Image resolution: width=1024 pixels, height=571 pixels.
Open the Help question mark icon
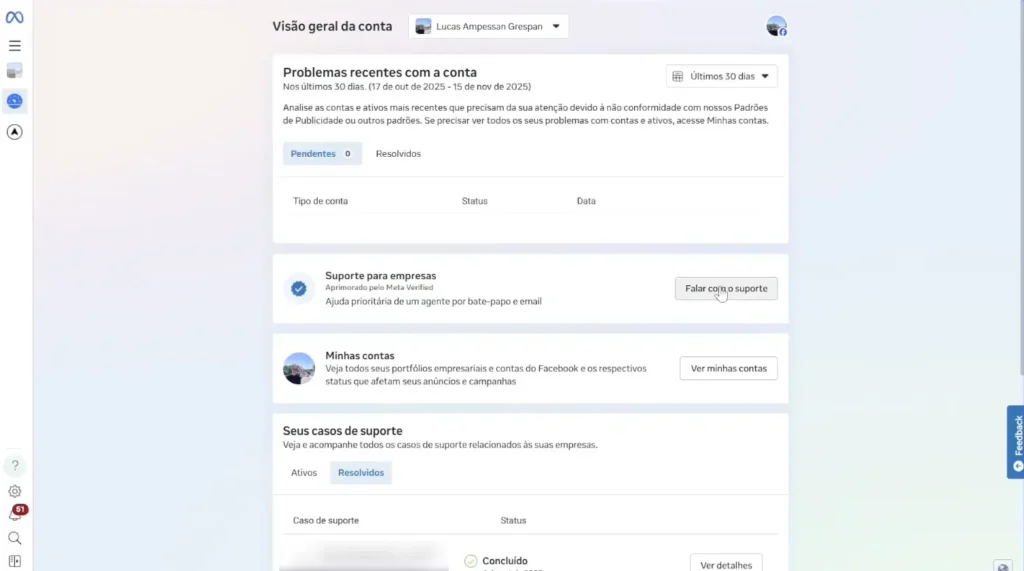(14, 466)
